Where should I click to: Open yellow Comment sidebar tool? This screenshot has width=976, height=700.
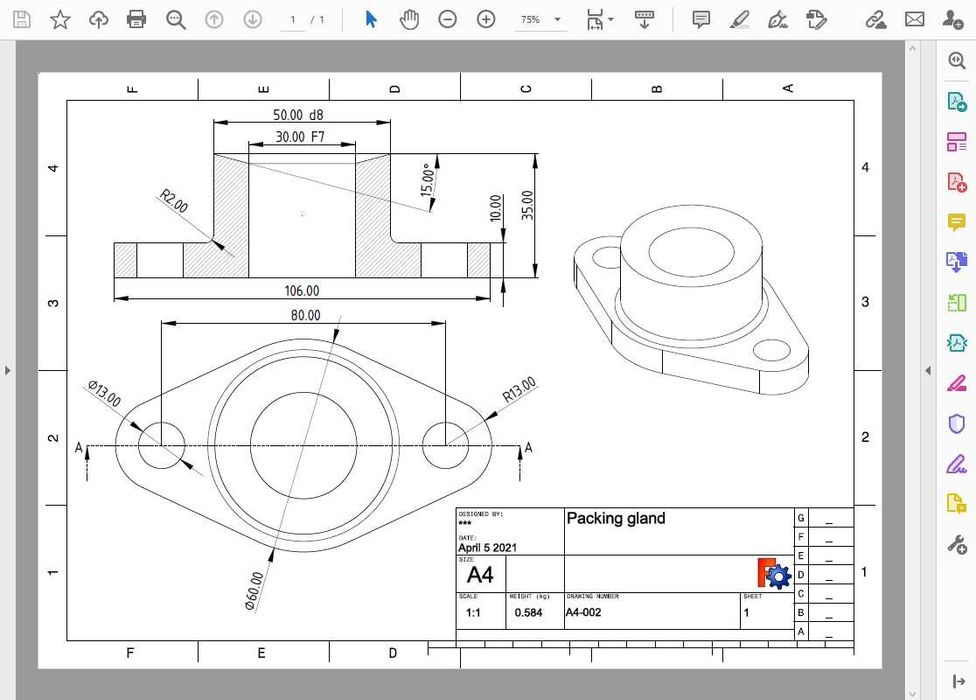pyautogui.click(x=956, y=222)
